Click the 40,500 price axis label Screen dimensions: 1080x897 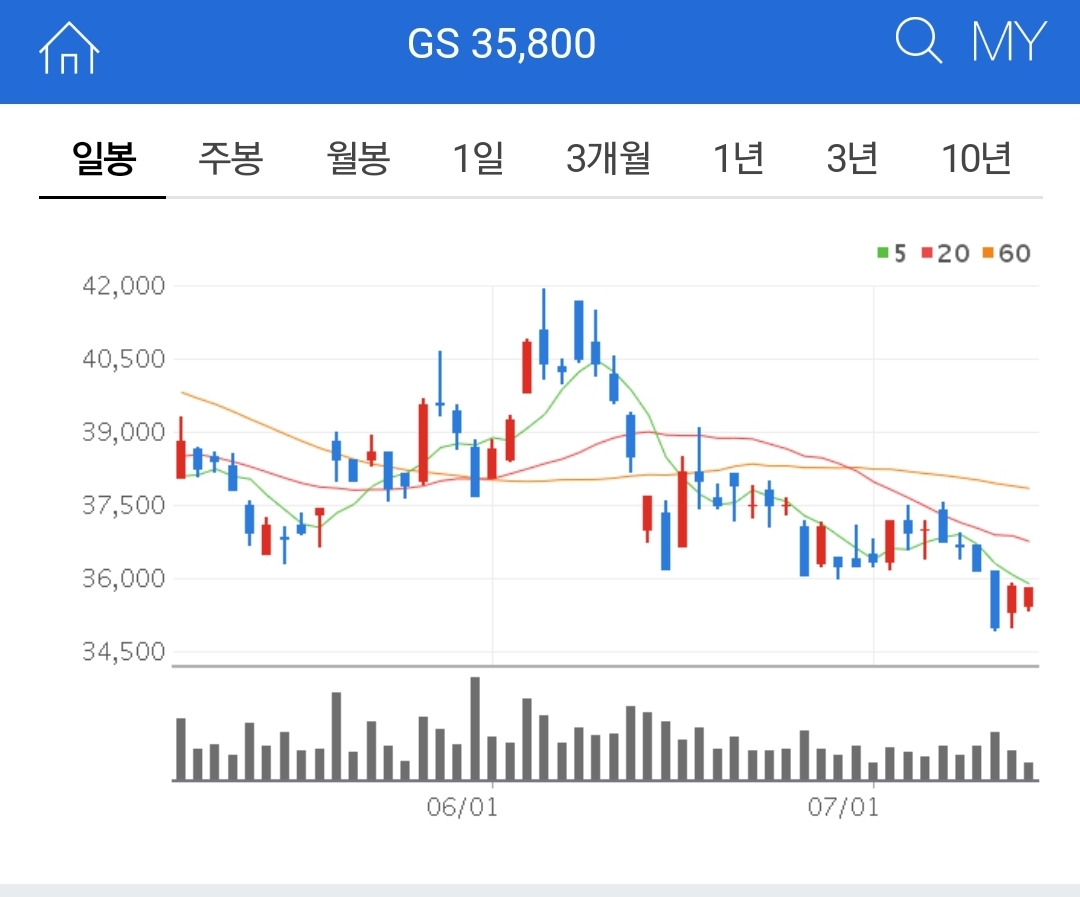pos(124,358)
